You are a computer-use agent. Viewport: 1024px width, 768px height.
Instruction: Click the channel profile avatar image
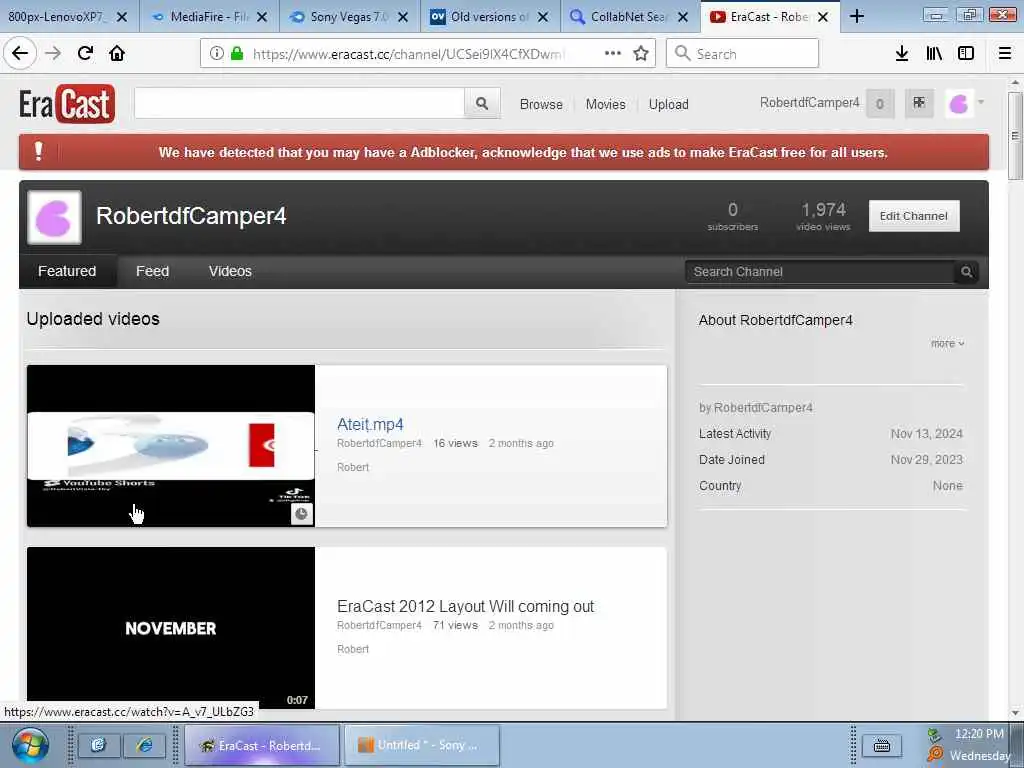coord(54,217)
